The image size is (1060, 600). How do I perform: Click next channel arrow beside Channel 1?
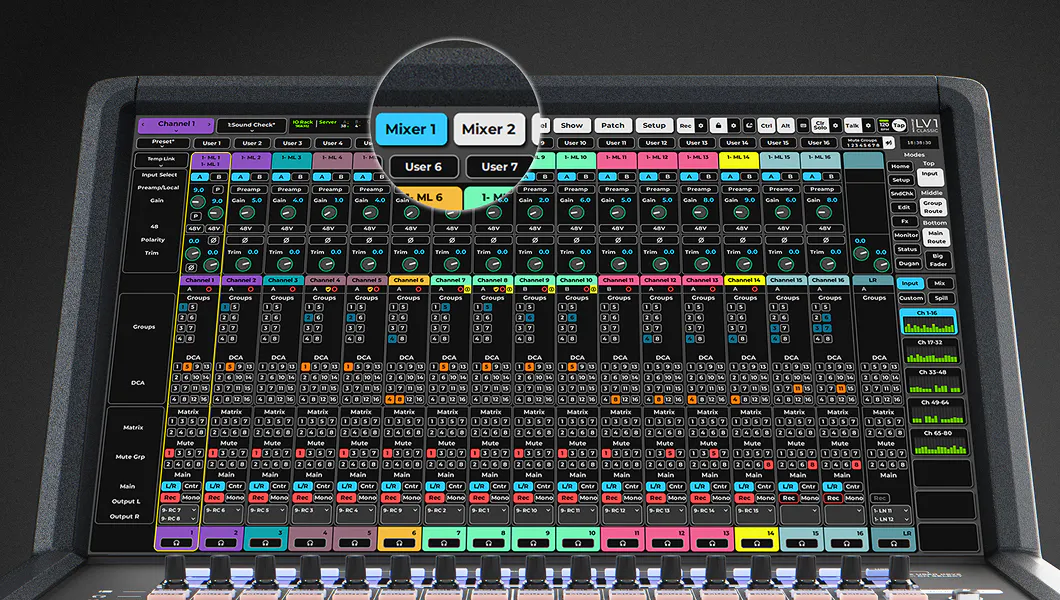pyautogui.click(x=210, y=124)
